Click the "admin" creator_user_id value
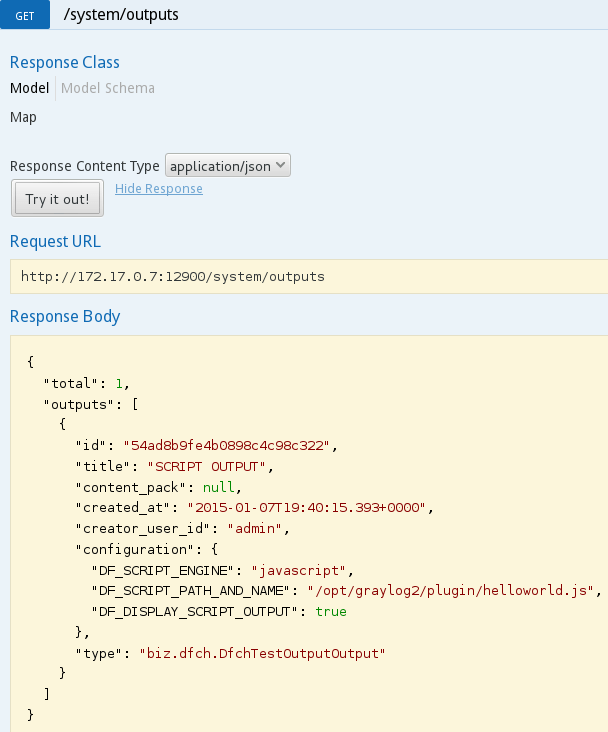This screenshot has width=608, height=732. point(258,528)
